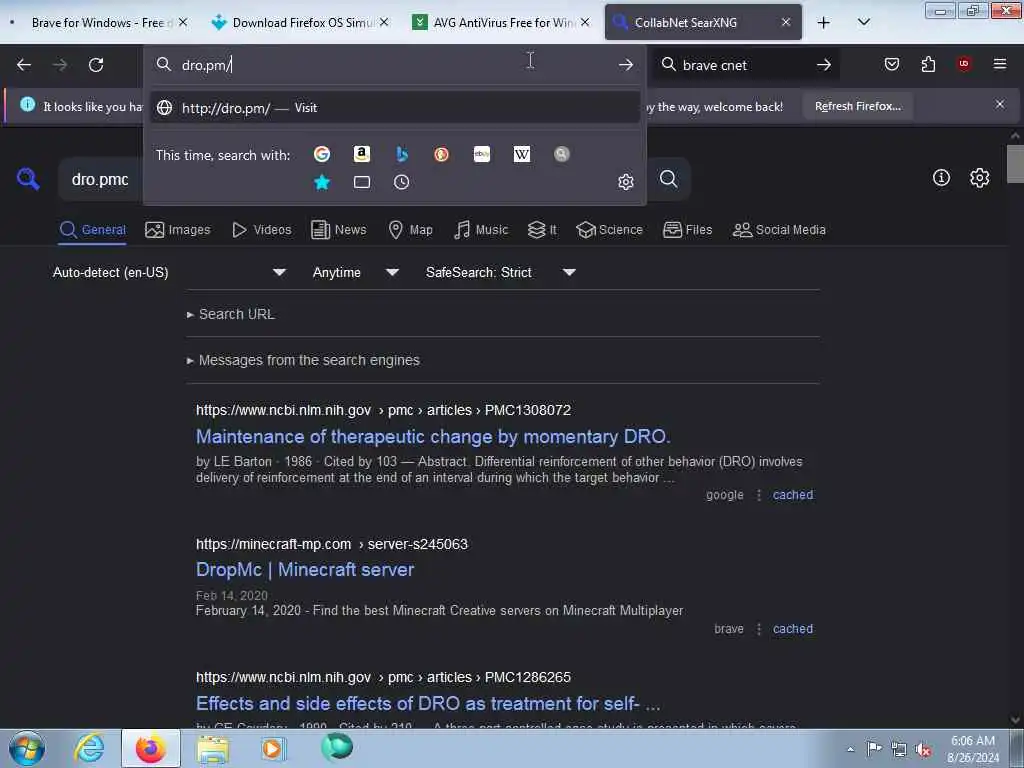Switch to AVG AntiVirus Free tab

(503, 22)
